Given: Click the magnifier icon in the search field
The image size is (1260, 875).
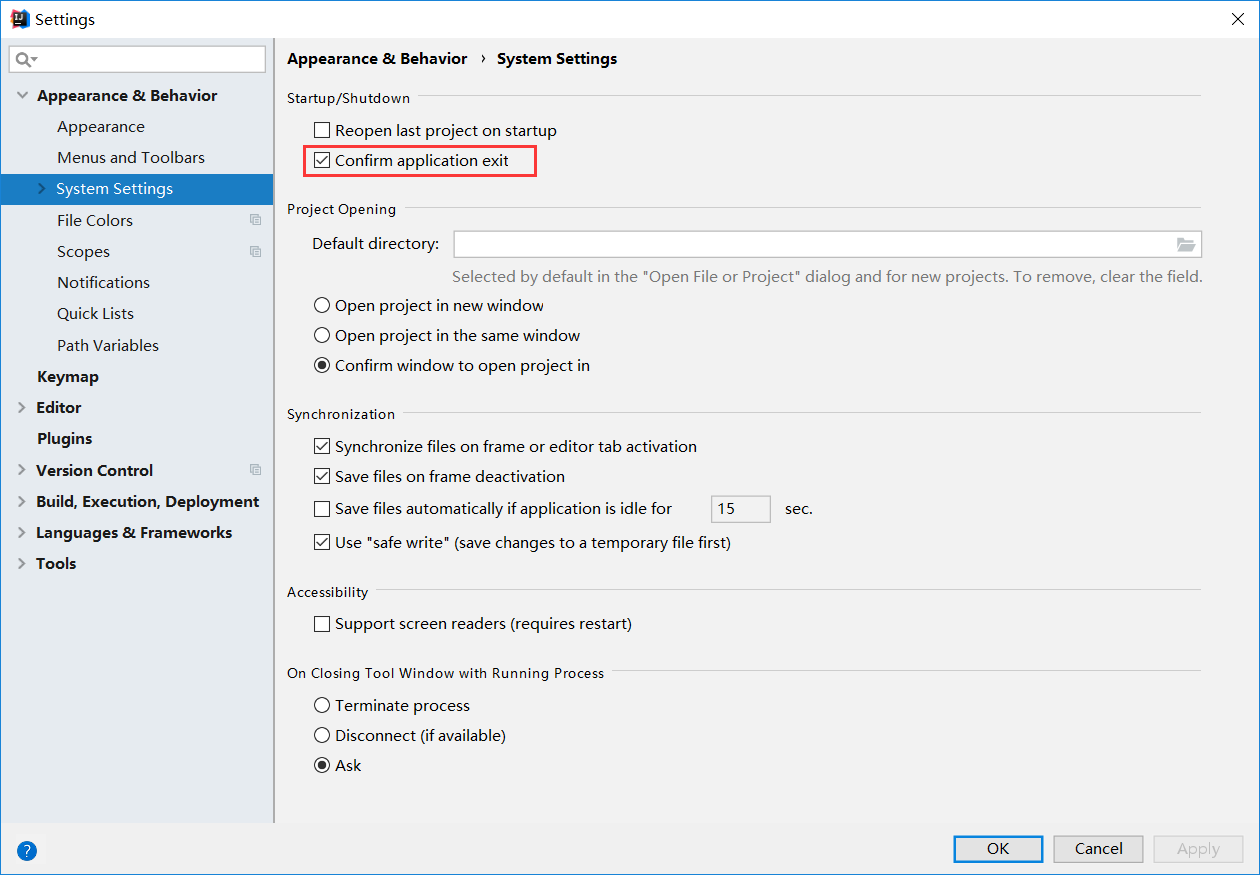Looking at the screenshot, I should point(23,59).
